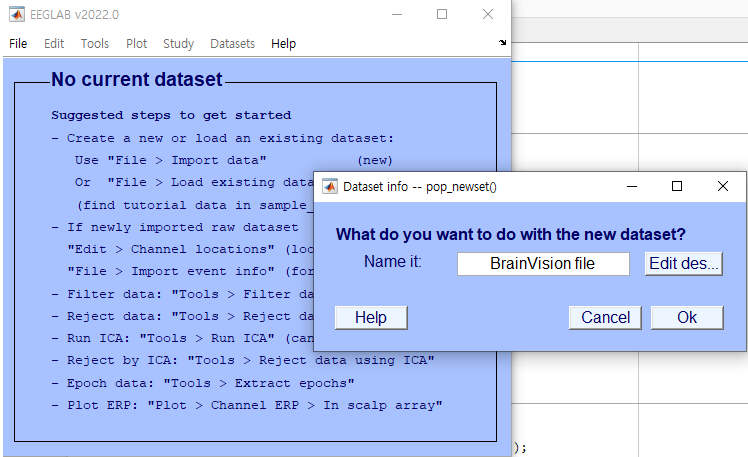
Task: Click the dock arrow icon in EEGLAB menu bar
Action: coord(502,42)
